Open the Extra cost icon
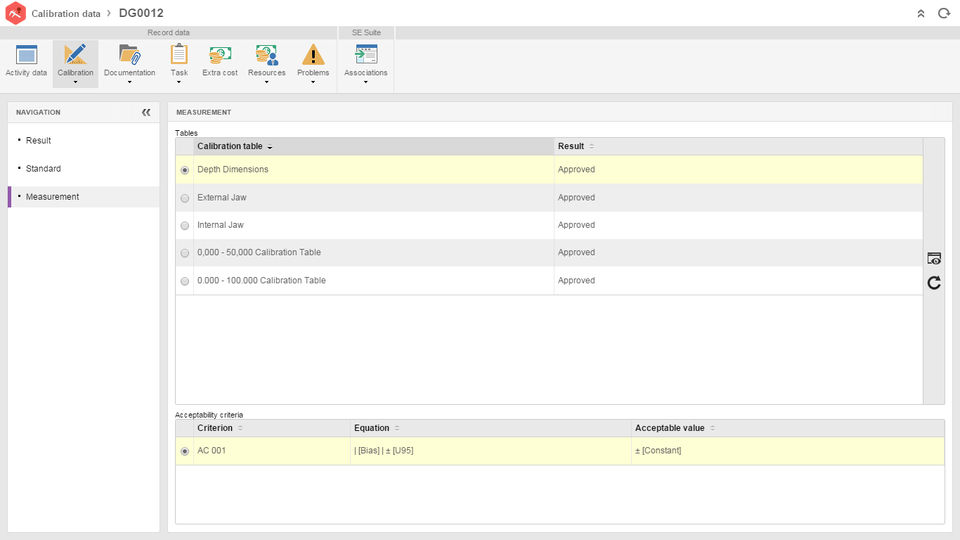The width and height of the screenshot is (960, 540). tap(220, 55)
